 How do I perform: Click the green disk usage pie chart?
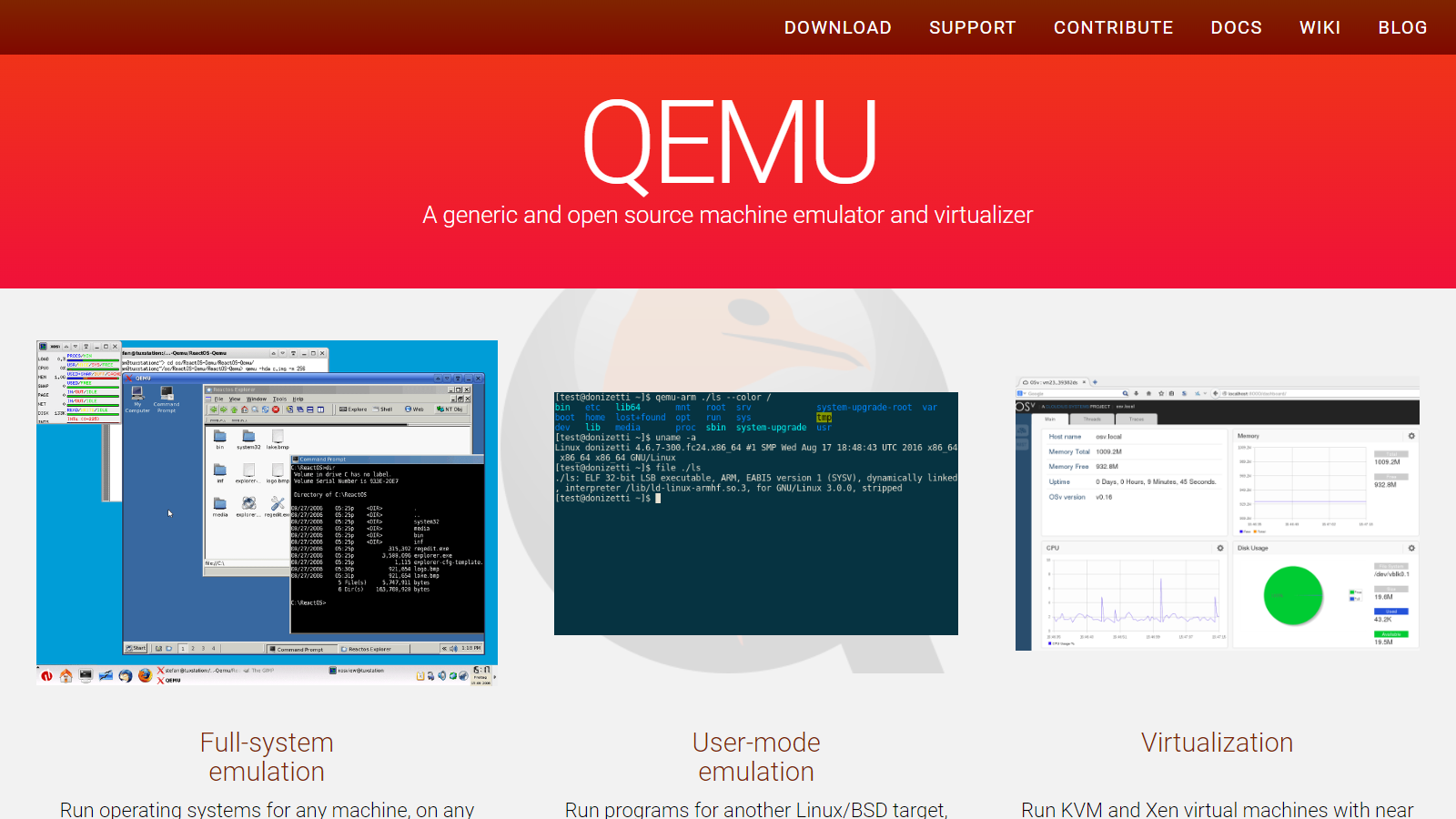coord(1292,595)
